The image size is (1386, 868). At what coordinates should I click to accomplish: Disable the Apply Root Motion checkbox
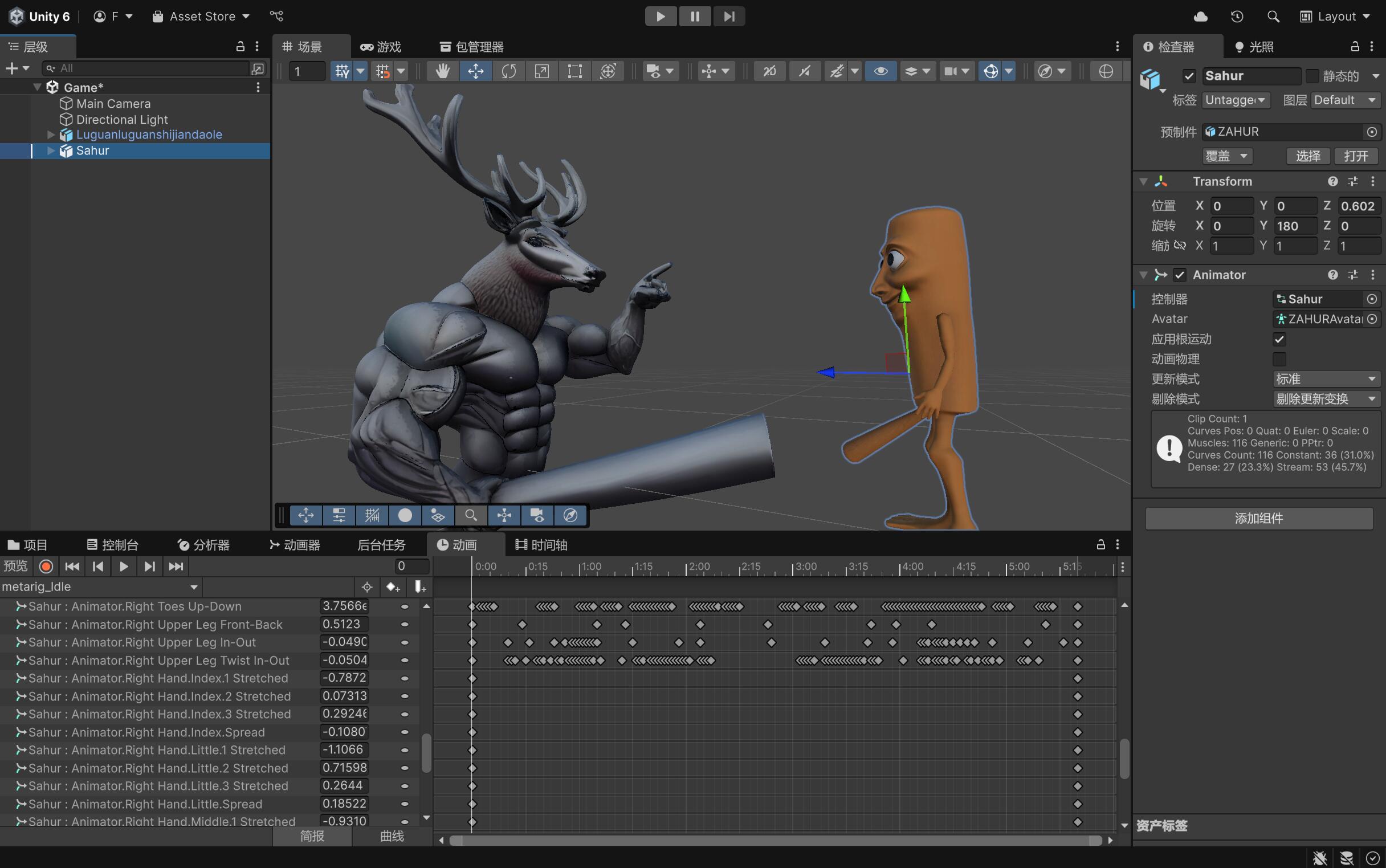tap(1279, 339)
